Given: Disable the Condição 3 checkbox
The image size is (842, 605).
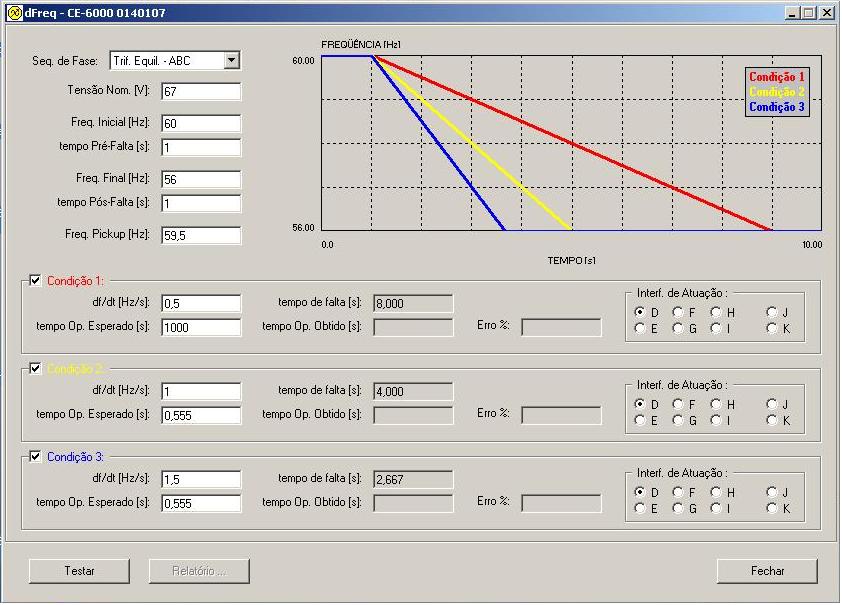Looking at the screenshot, I should coord(36,457).
